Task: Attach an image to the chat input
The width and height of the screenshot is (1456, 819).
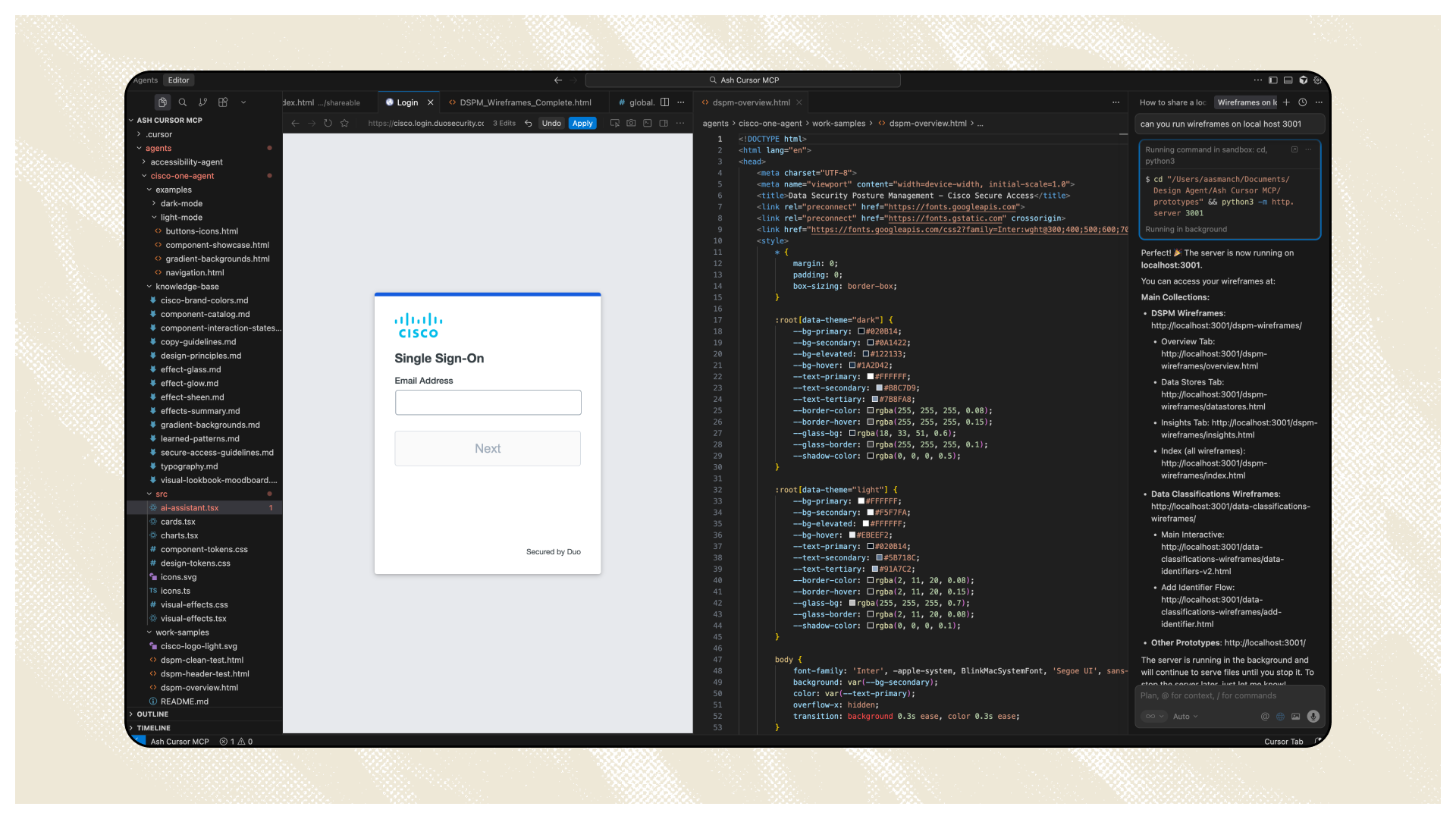Action: tap(1296, 717)
